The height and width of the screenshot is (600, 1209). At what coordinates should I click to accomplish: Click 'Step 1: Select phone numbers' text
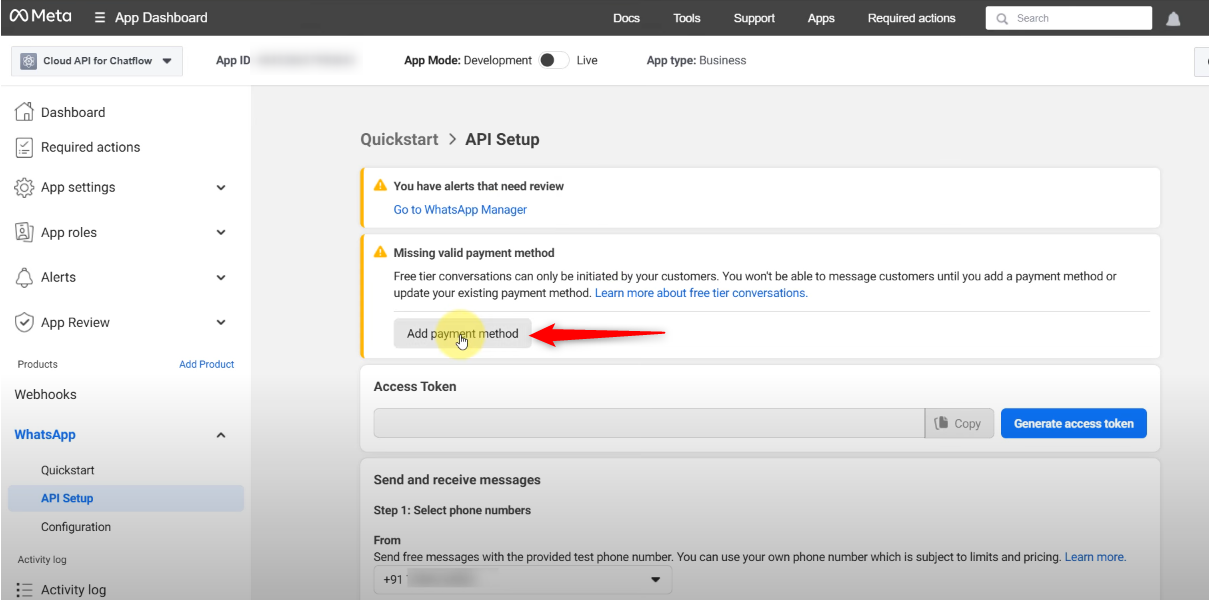coord(452,510)
